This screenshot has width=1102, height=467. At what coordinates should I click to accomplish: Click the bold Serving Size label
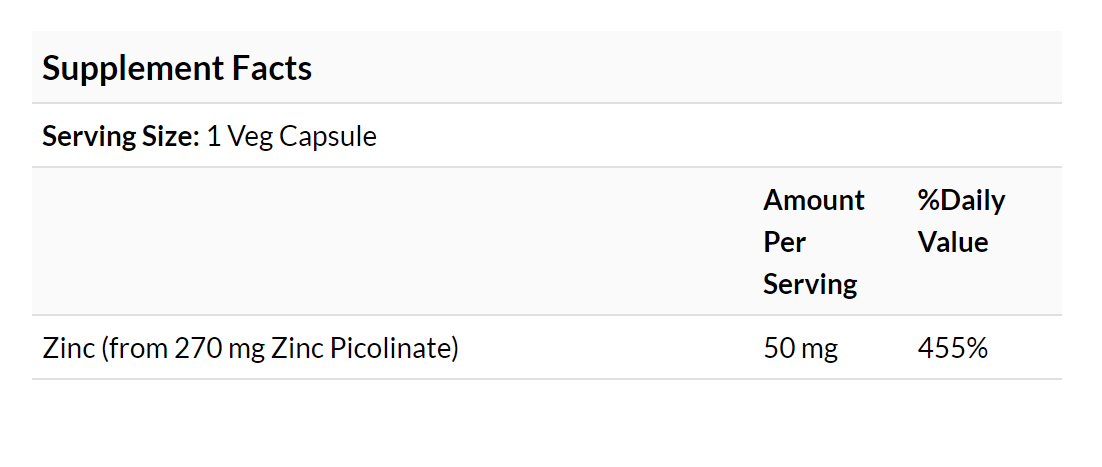121,136
